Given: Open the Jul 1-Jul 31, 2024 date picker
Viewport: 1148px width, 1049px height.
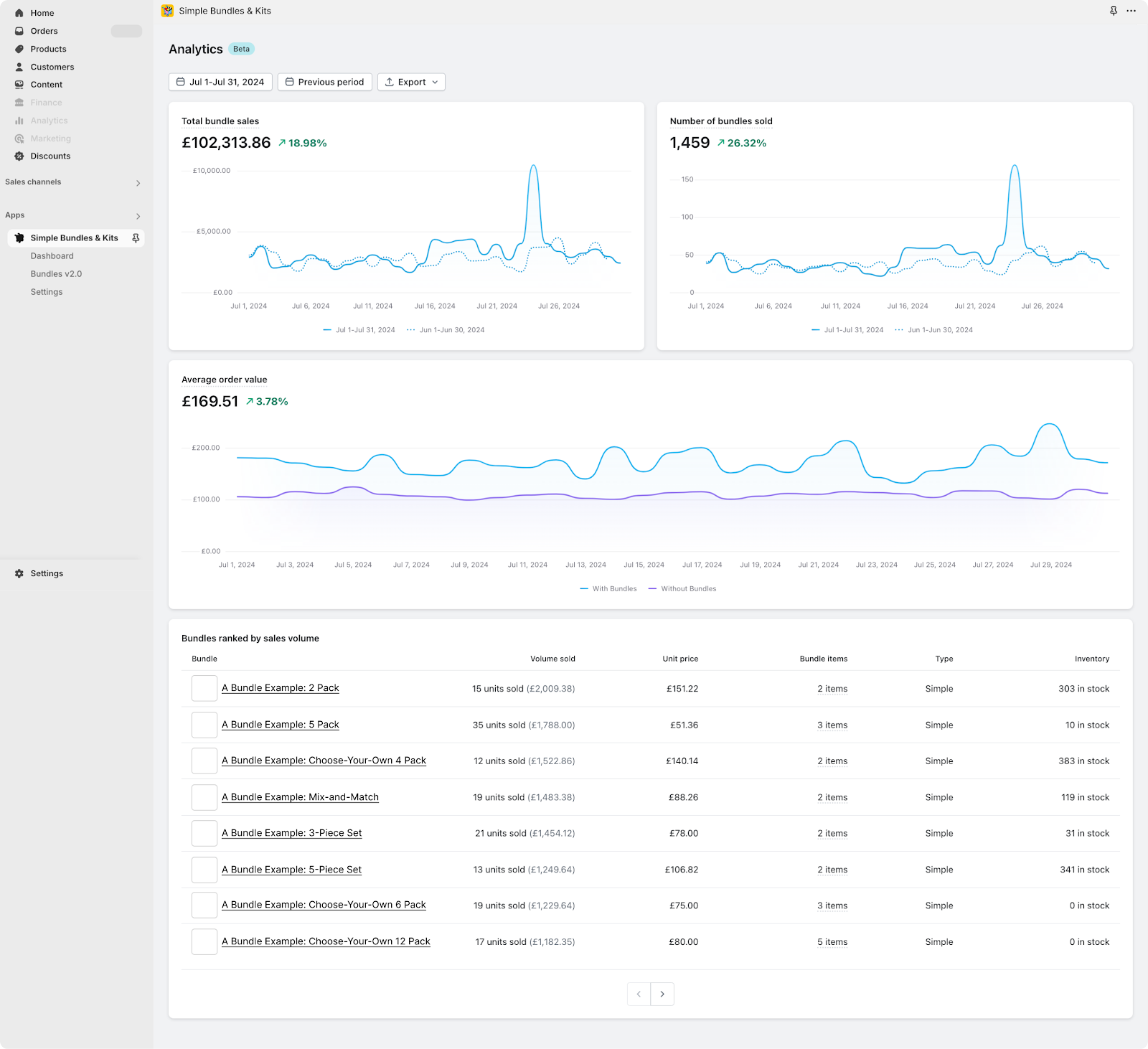Looking at the screenshot, I should tap(220, 82).
